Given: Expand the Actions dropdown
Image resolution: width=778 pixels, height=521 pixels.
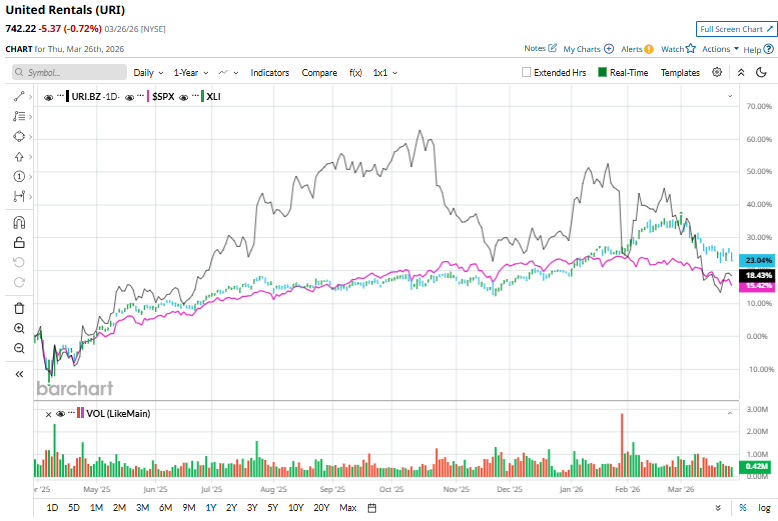Looking at the screenshot, I should tap(720, 49).
